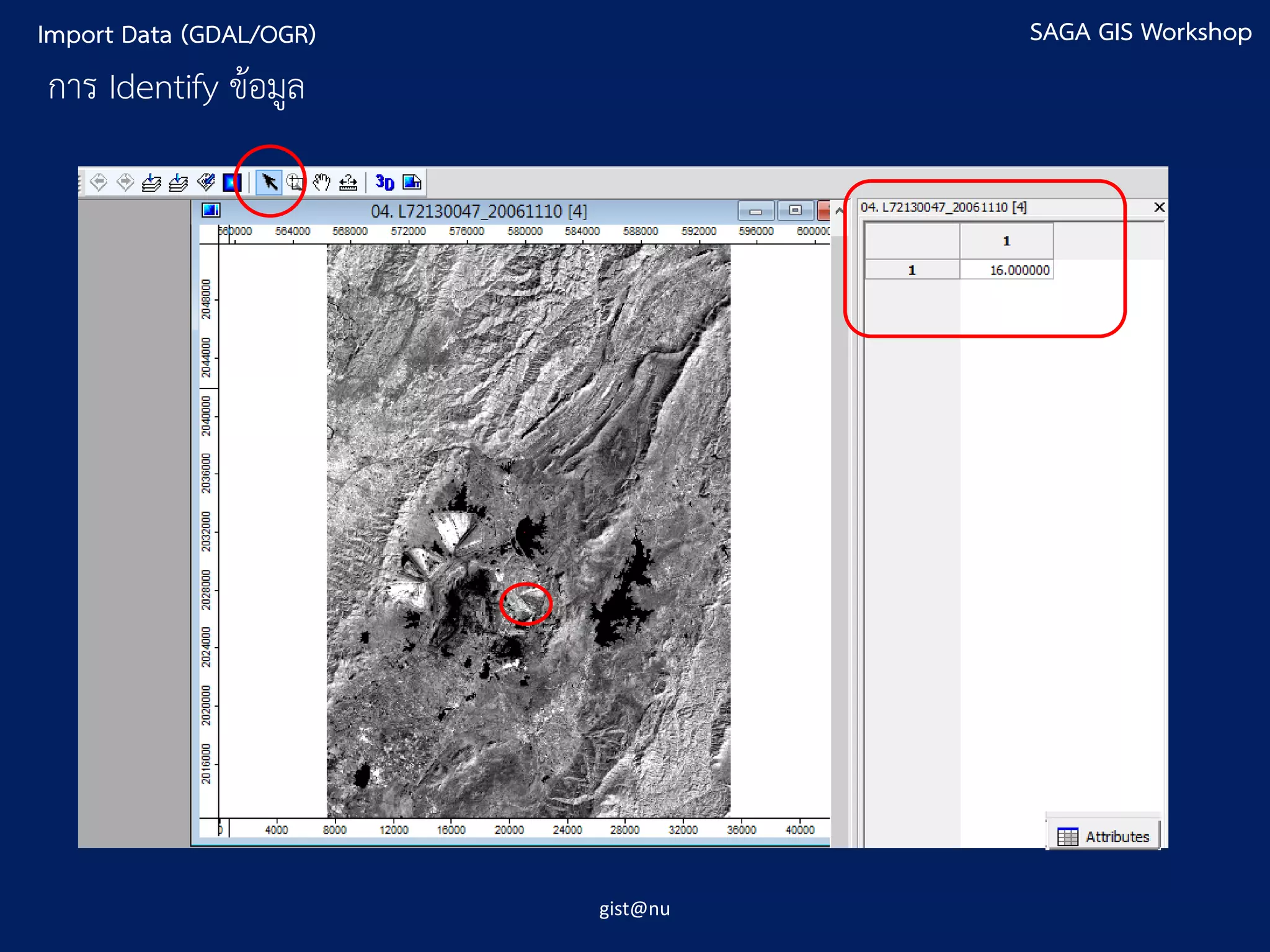1270x952 pixels.
Task: Click the left ruler label 2032000
Action: click(x=206, y=532)
